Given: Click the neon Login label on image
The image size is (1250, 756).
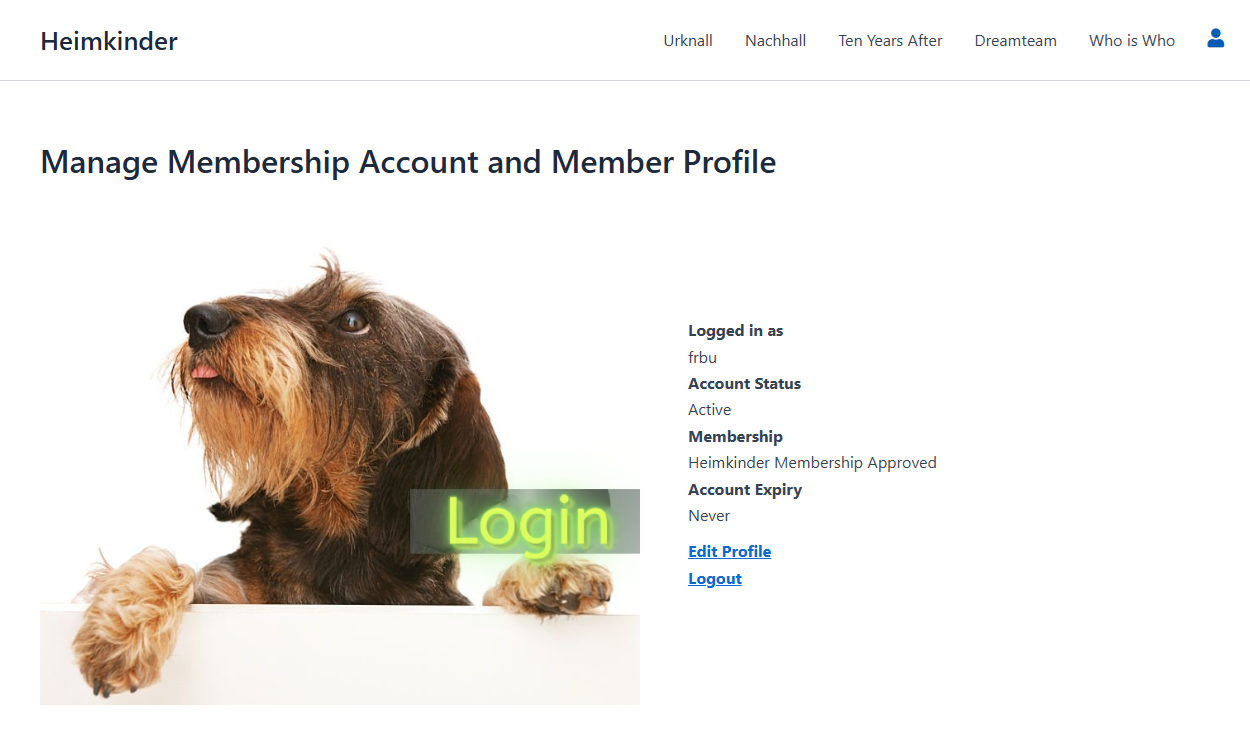Looking at the screenshot, I should click(x=525, y=521).
